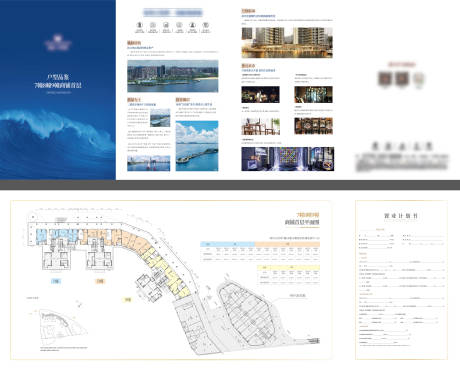This screenshot has height=370, width=460.
Task: Open the tall blue sky island photo
Action: tap(197, 146)
